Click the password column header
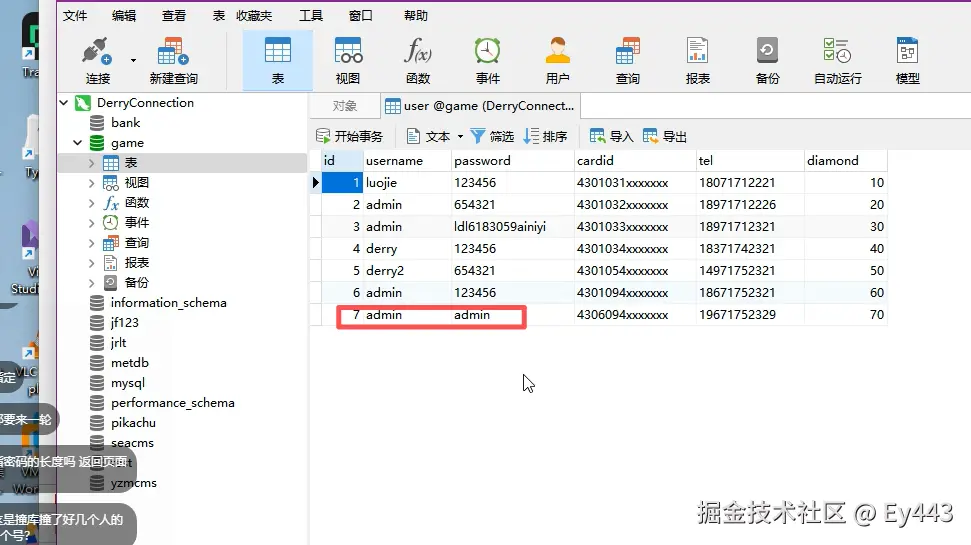The image size is (971, 545). tap(513, 160)
